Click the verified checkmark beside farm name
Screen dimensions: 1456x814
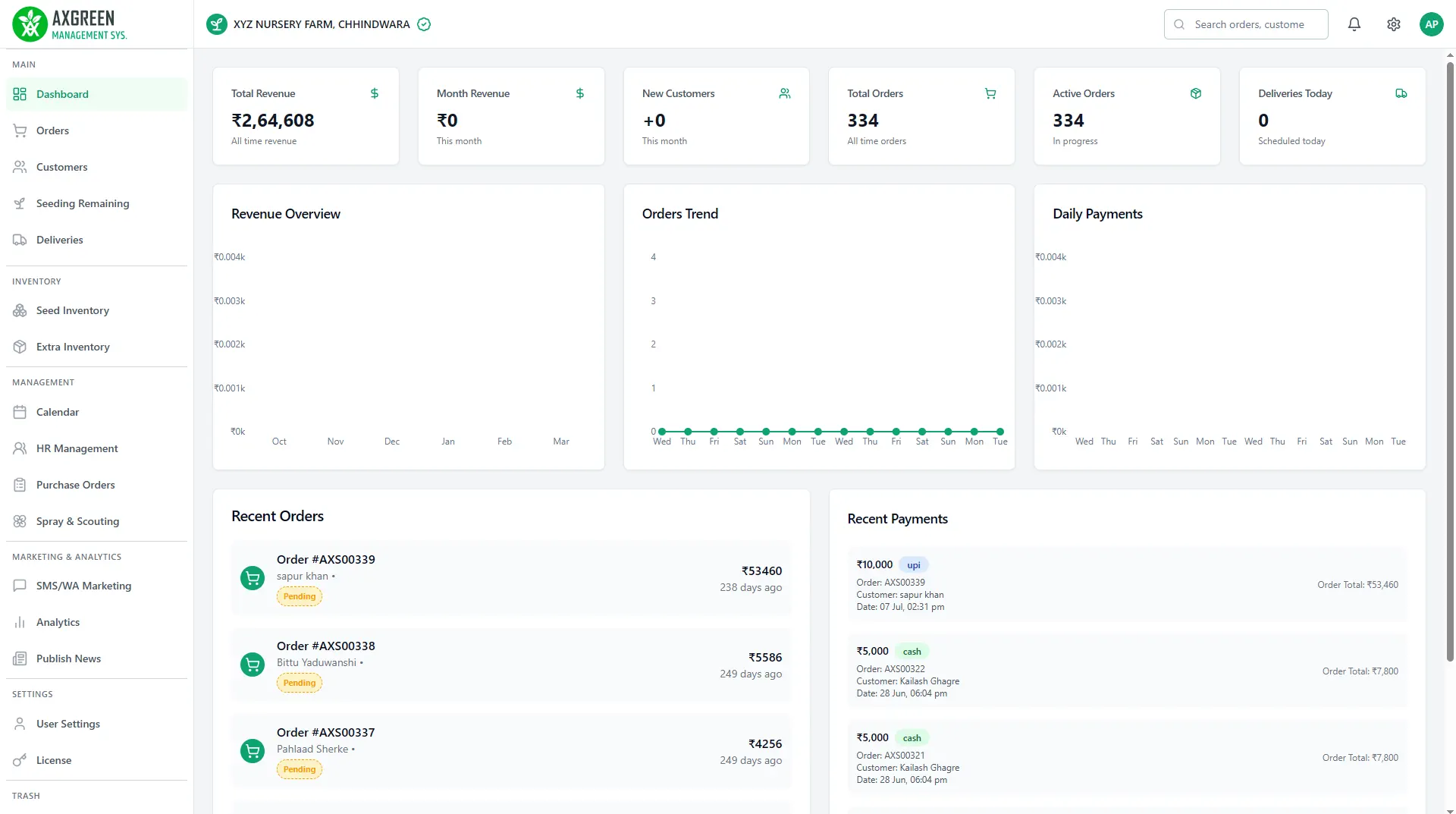(424, 24)
